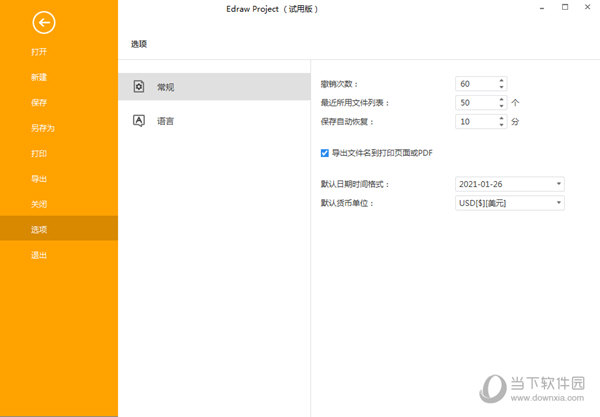Image resolution: width=600 pixels, height=417 pixels.
Task: Open the 打开 menu item
Action: 39,52
